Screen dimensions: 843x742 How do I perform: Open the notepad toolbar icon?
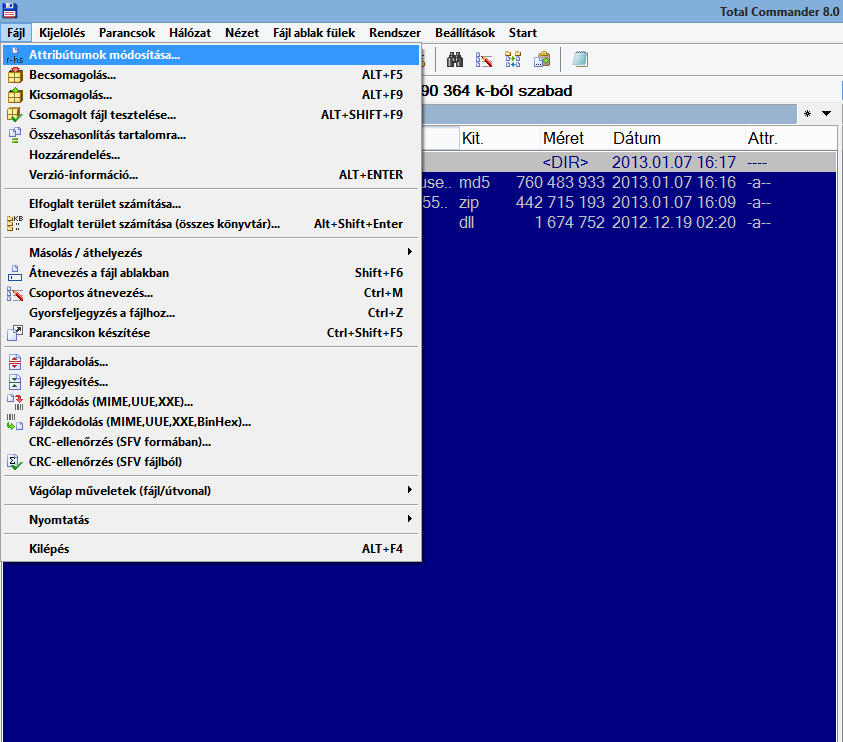click(580, 59)
